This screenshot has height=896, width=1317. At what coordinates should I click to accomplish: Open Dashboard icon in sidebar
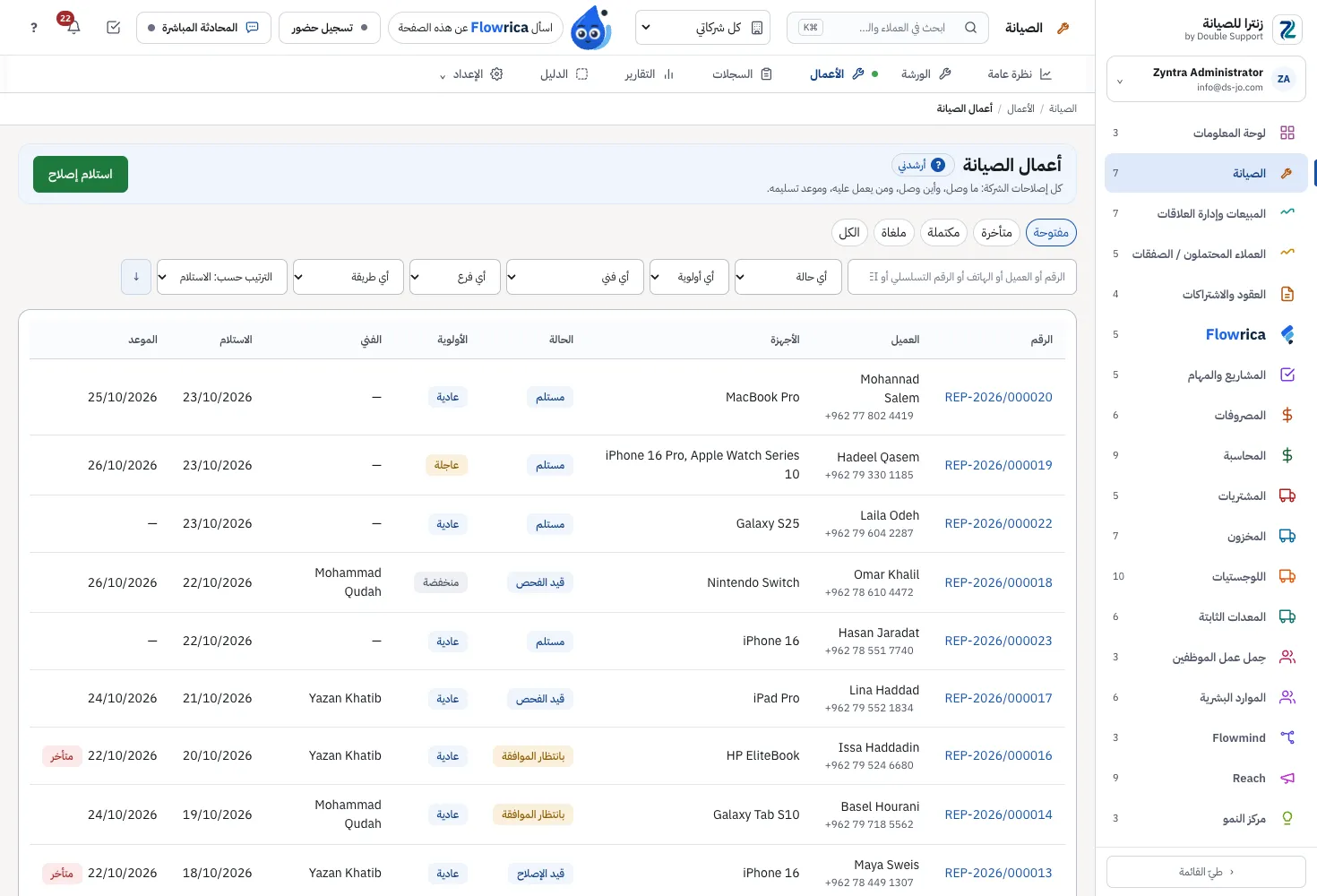click(x=1287, y=133)
